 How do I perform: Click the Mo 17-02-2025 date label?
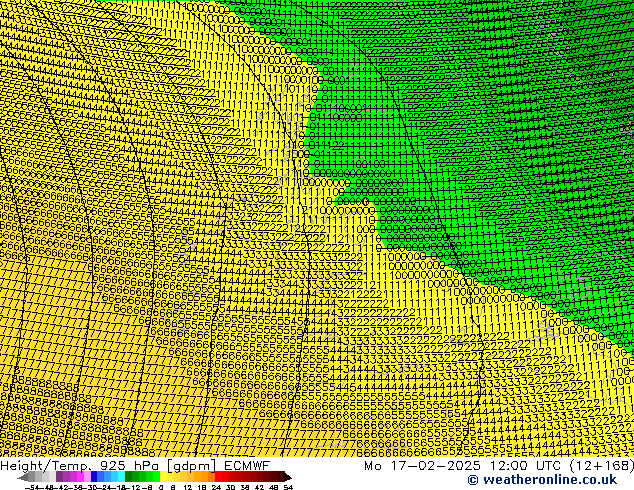pos(412,465)
